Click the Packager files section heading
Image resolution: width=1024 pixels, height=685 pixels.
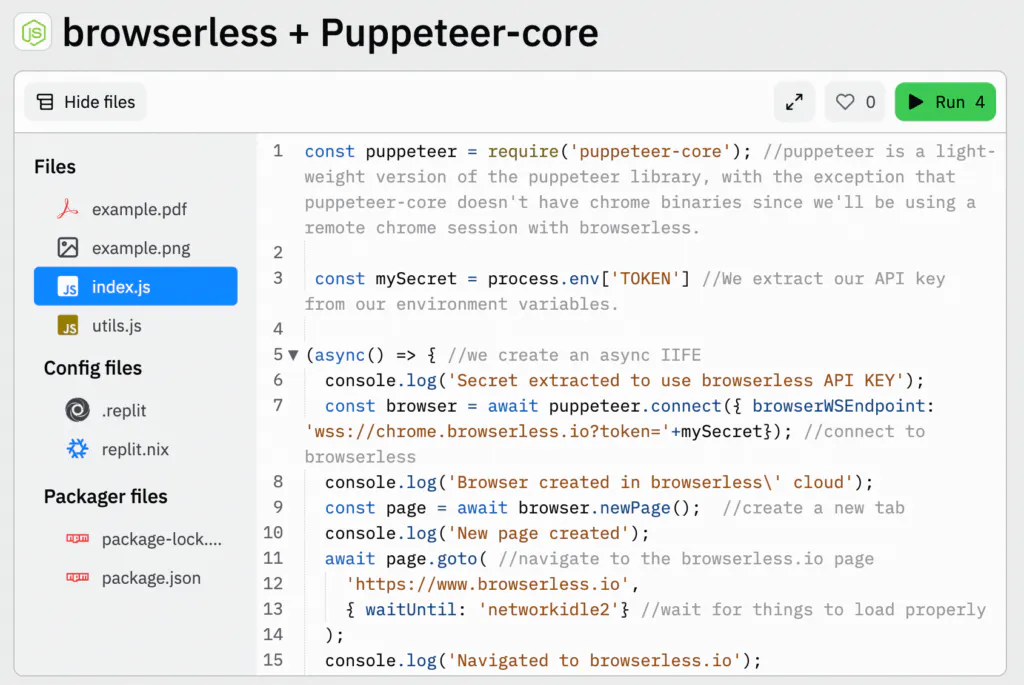tap(106, 497)
